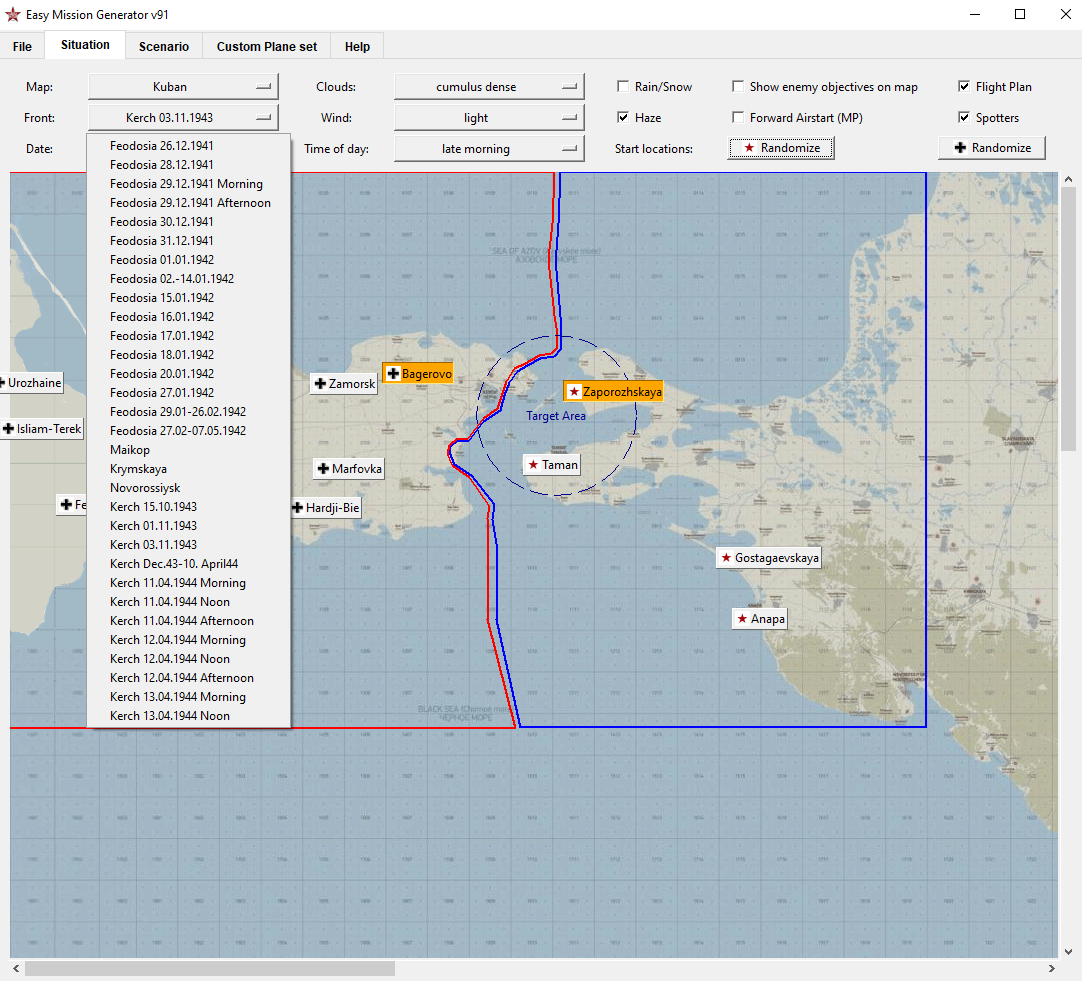Screen dimensions: 1082x981
Task: Select the Marfovka airfield marker
Action: point(348,469)
